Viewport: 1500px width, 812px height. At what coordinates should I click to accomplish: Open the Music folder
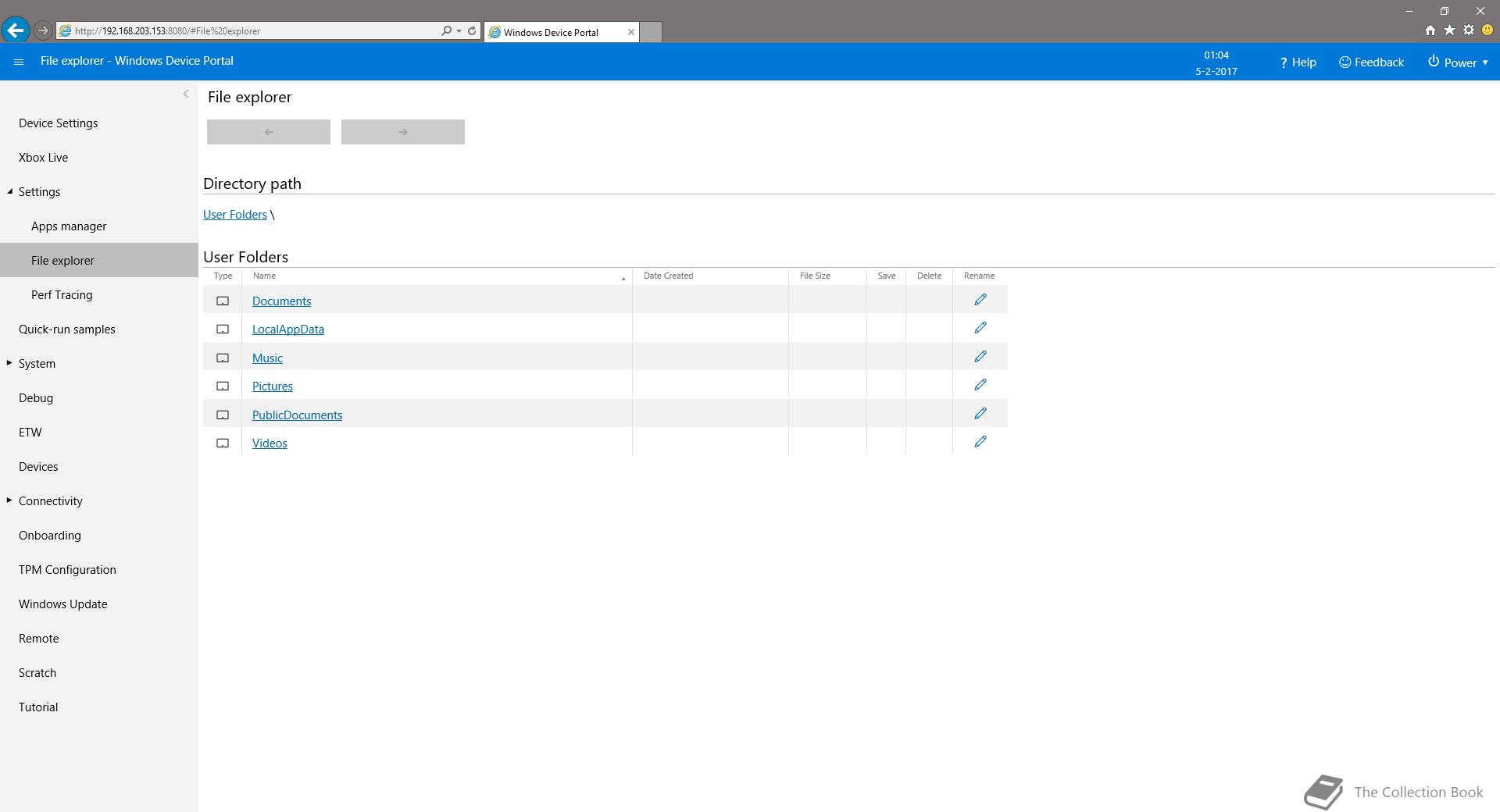pos(267,358)
